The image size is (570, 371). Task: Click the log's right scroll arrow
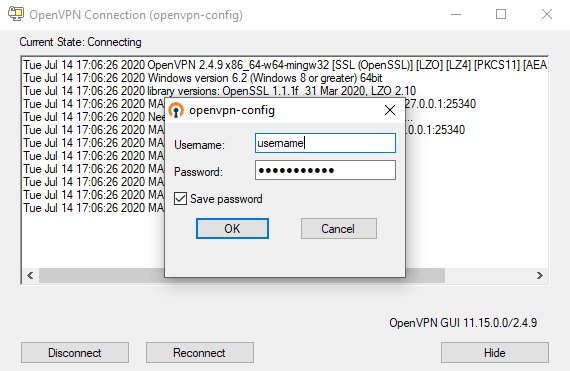[539, 275]
